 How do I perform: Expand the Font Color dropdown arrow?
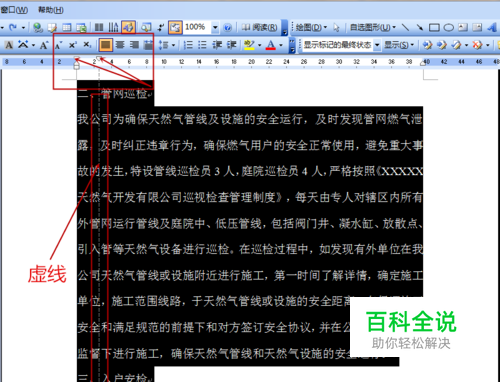(281, 45)
